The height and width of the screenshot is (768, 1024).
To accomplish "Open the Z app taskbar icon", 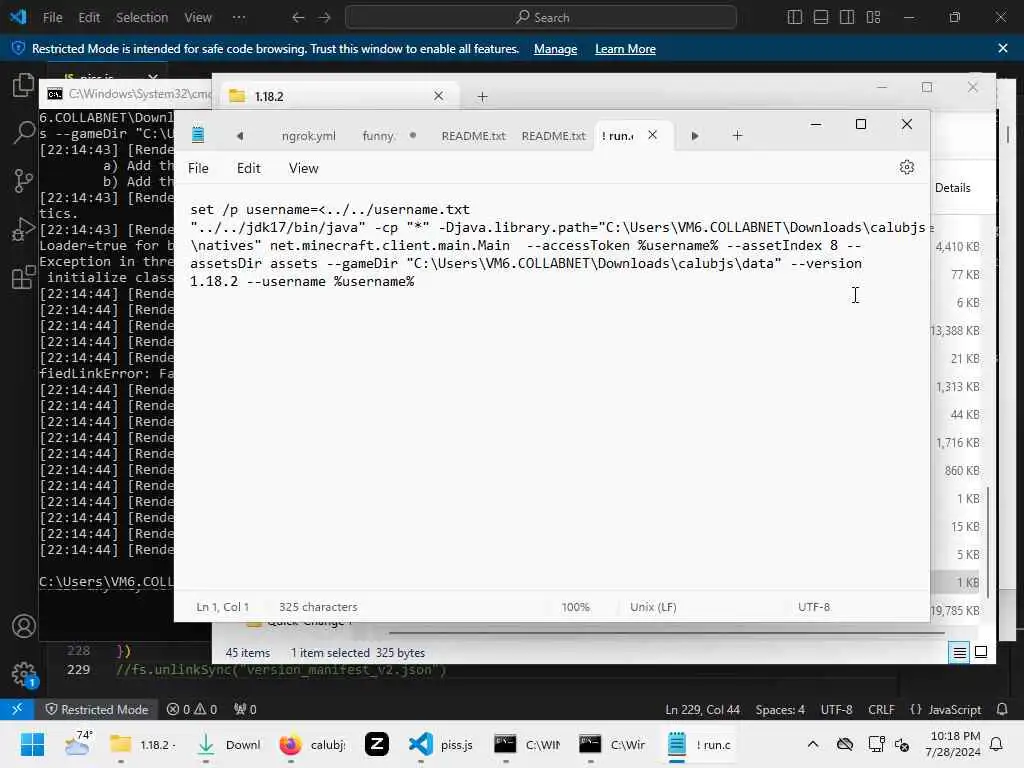I will (377, 744).
